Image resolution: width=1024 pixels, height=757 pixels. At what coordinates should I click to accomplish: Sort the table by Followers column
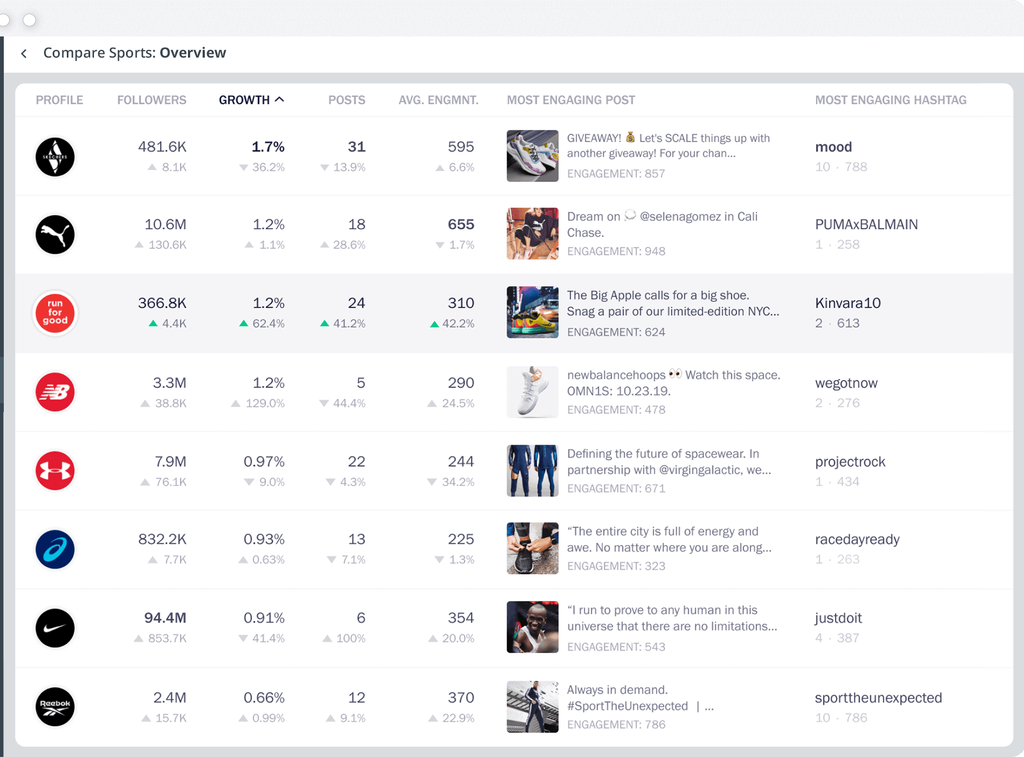[151, 100]
